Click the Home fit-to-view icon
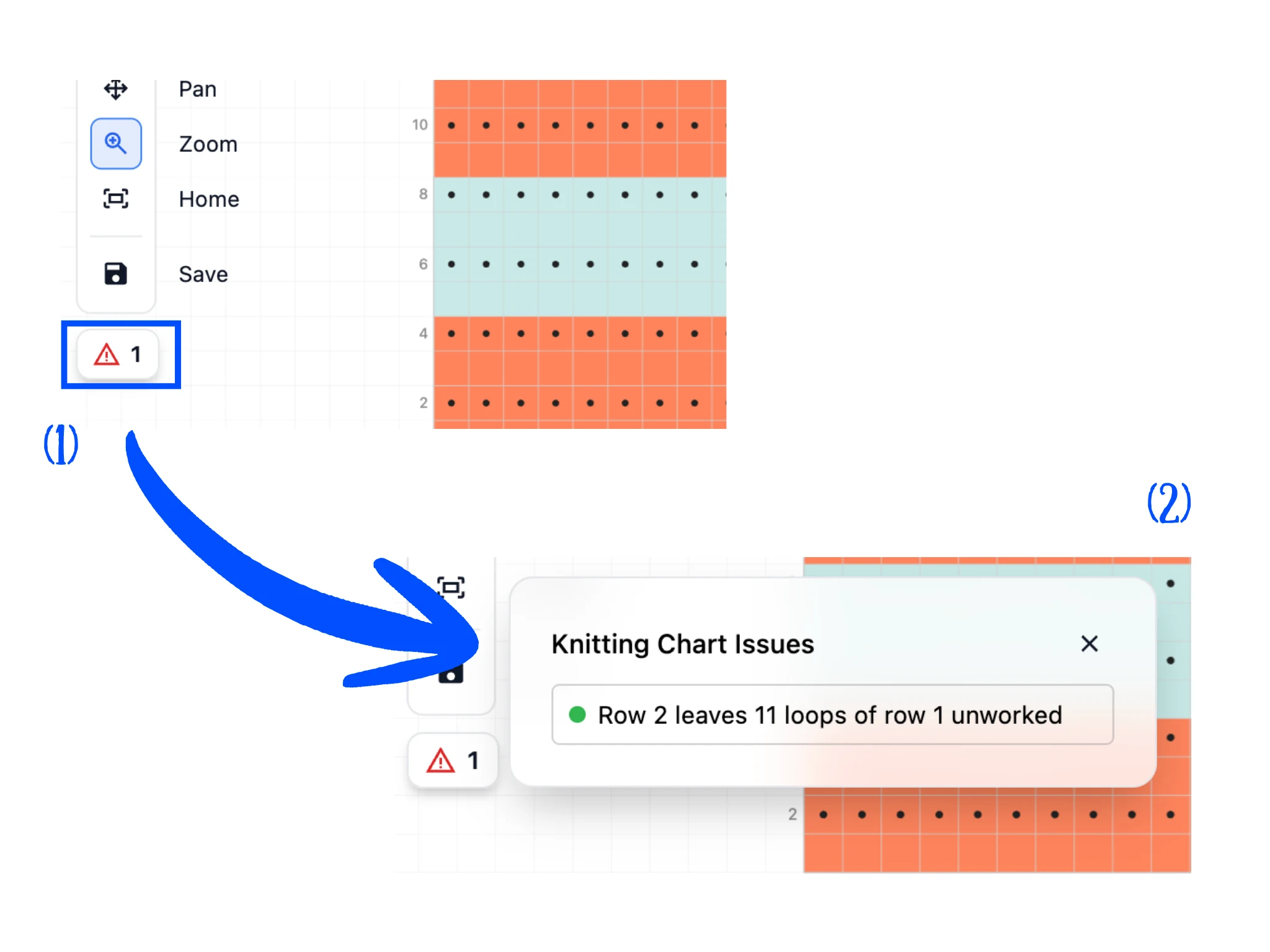Screen dimensions: 1270x952 click(116, 198)
